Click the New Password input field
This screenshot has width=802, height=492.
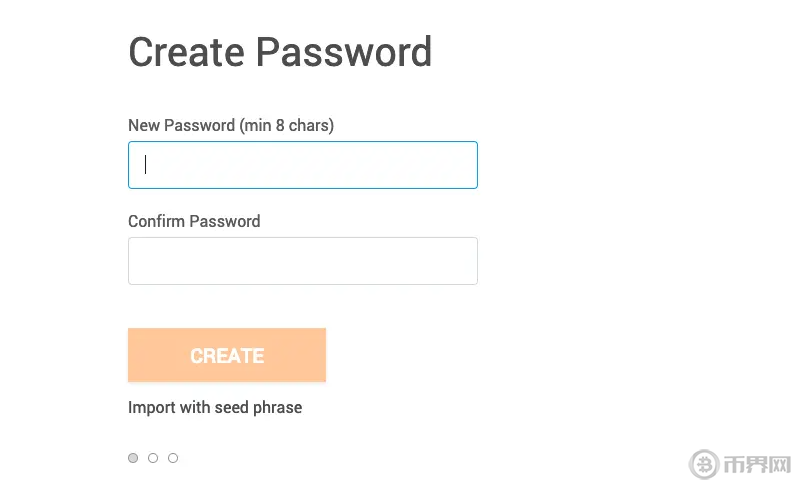[x=302, y=165]
